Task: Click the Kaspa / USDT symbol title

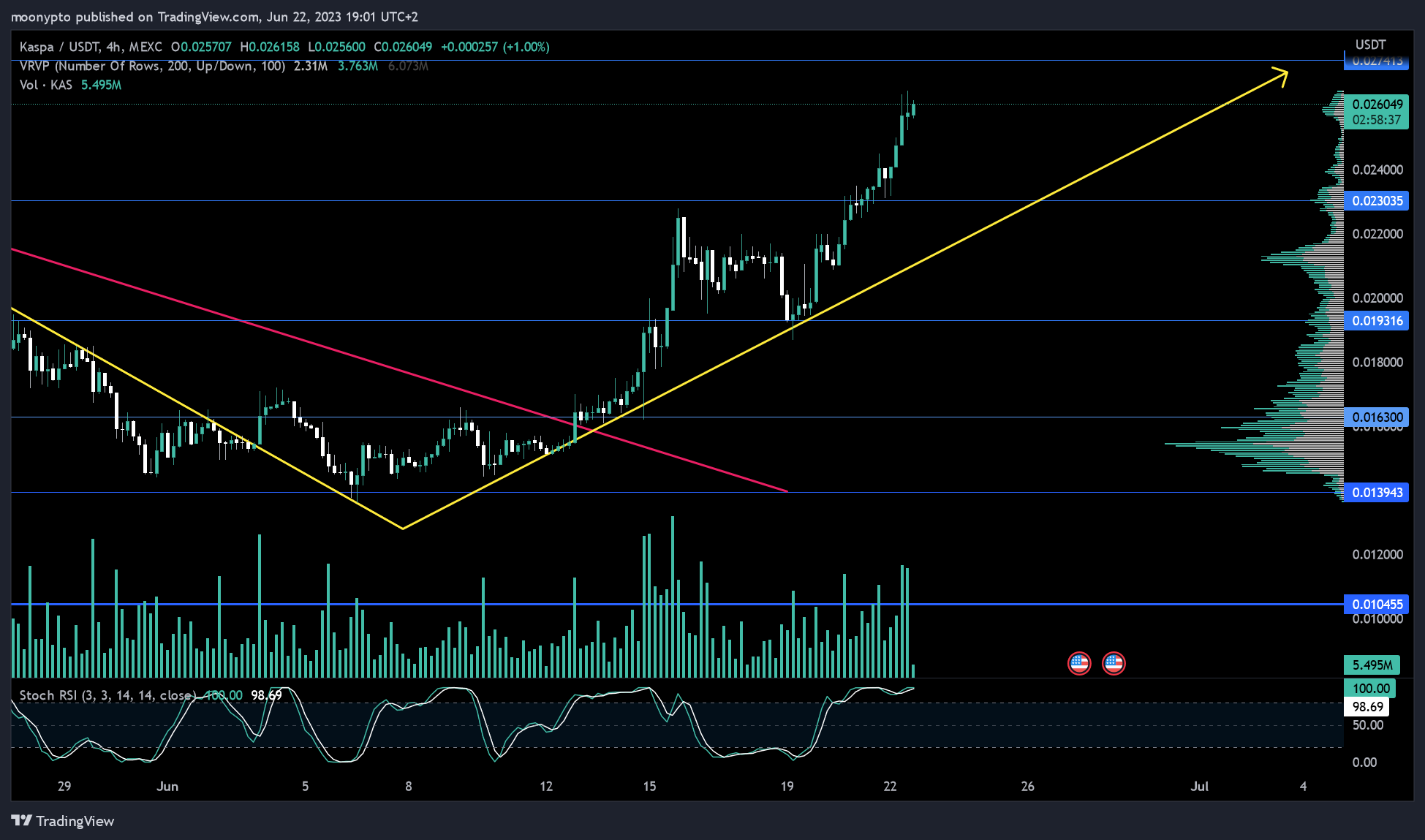Action: point(91,47)
